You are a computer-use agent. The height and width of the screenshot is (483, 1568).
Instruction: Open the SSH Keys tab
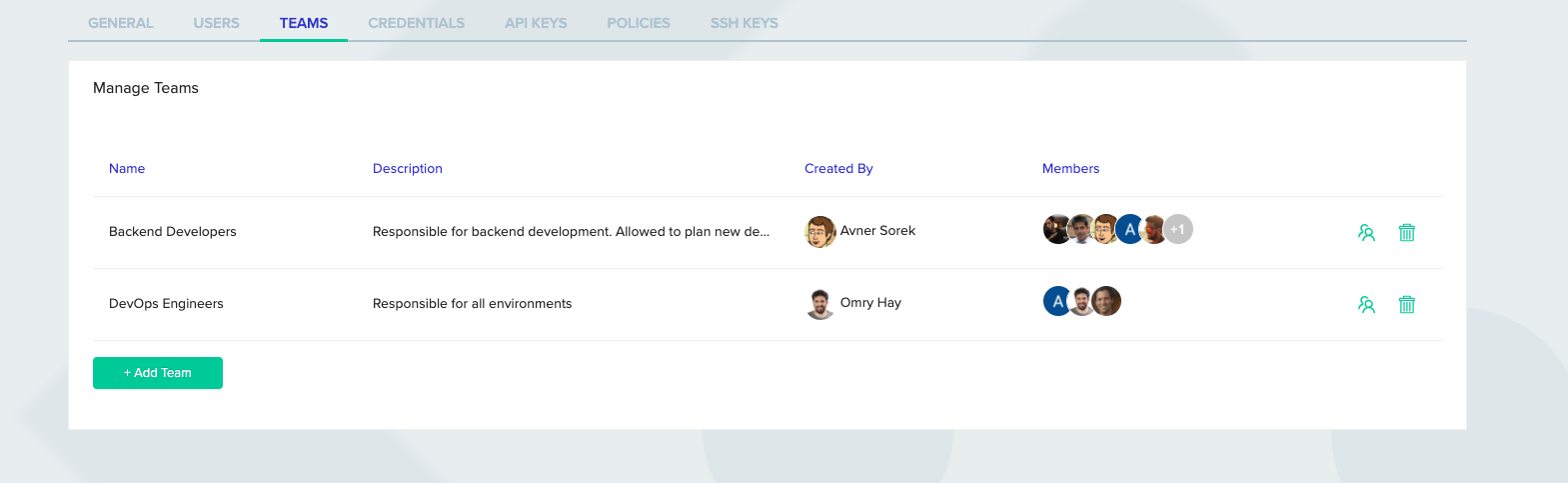click(x=745, y=23)
